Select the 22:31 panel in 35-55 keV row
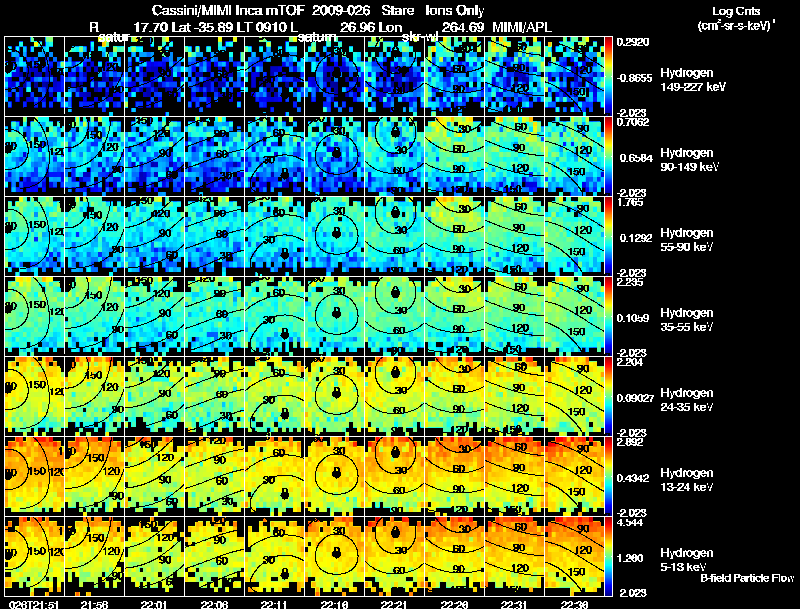 (x=514, y=316)
